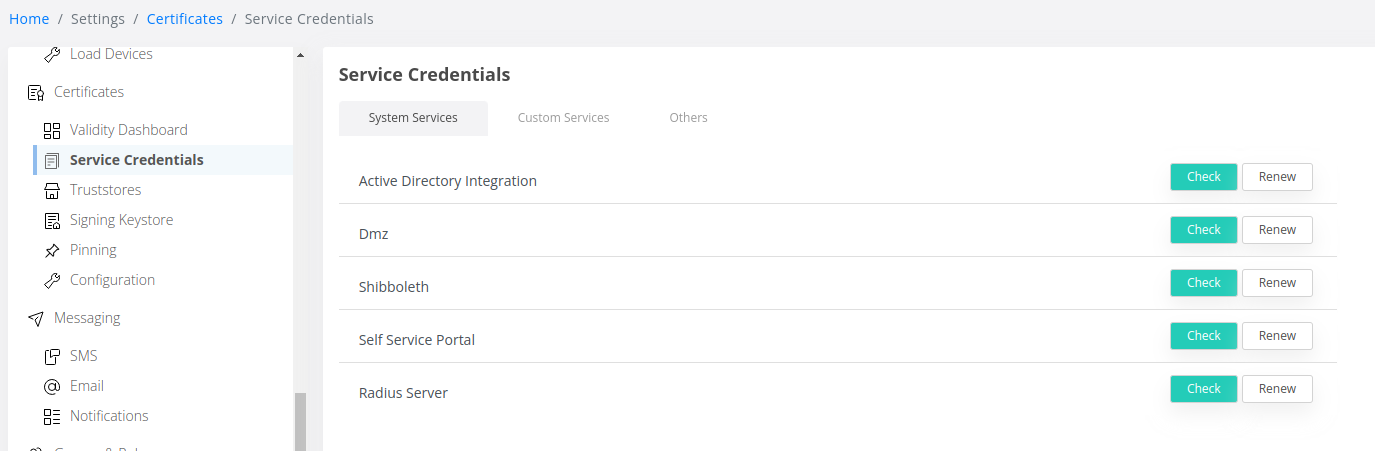Click the SMS icon in sidebar
Image resolution: width=1375 pixels, height=451 pixels.
[52, 356]
